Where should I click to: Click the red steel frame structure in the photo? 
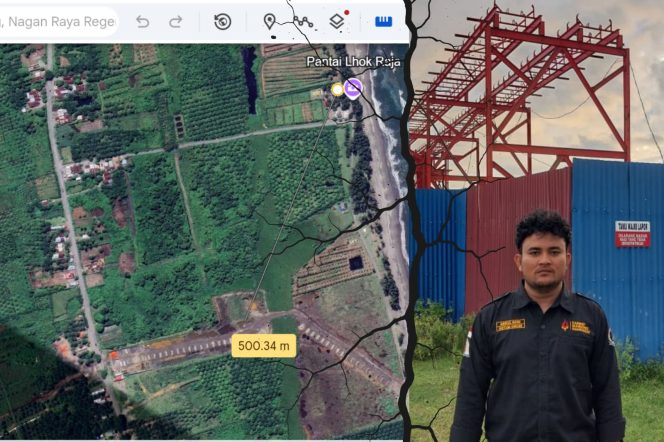[517, 97]
